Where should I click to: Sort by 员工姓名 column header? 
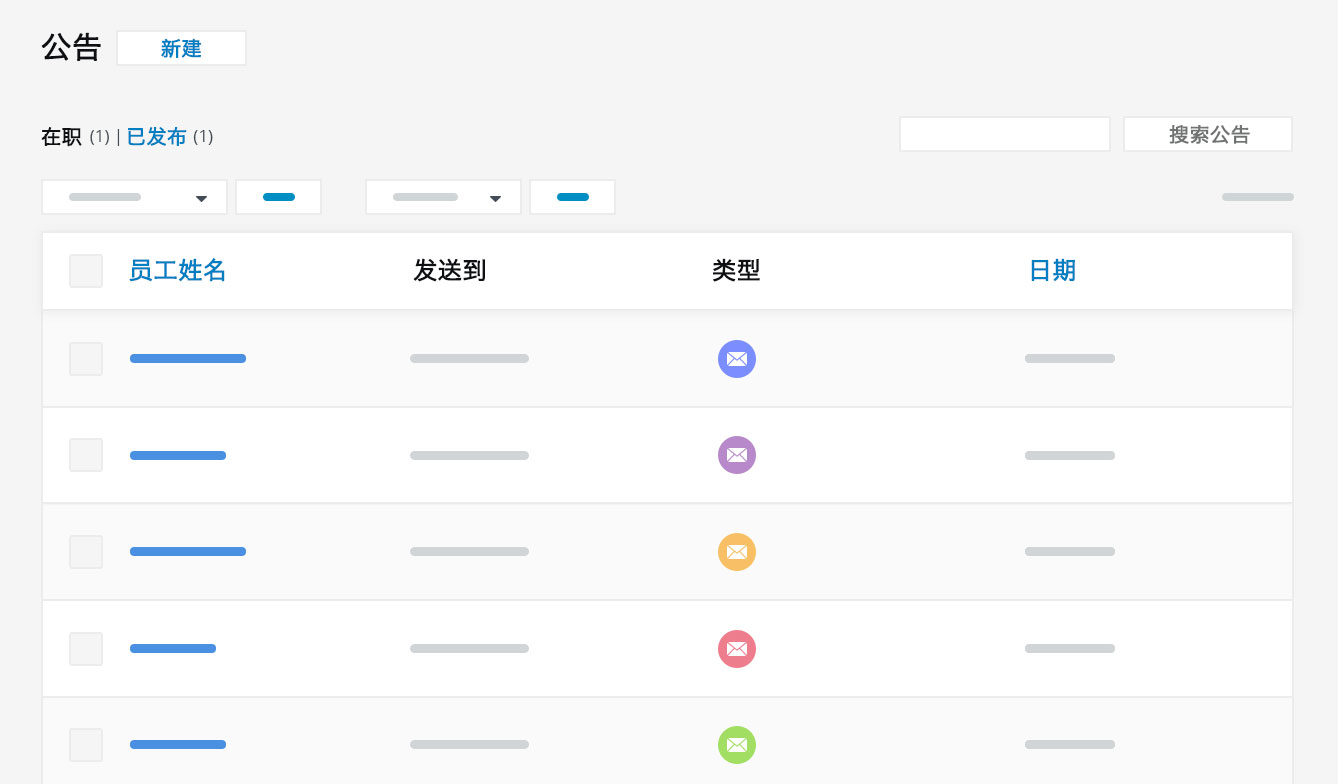pyautogui.click(x=177, y=271)
